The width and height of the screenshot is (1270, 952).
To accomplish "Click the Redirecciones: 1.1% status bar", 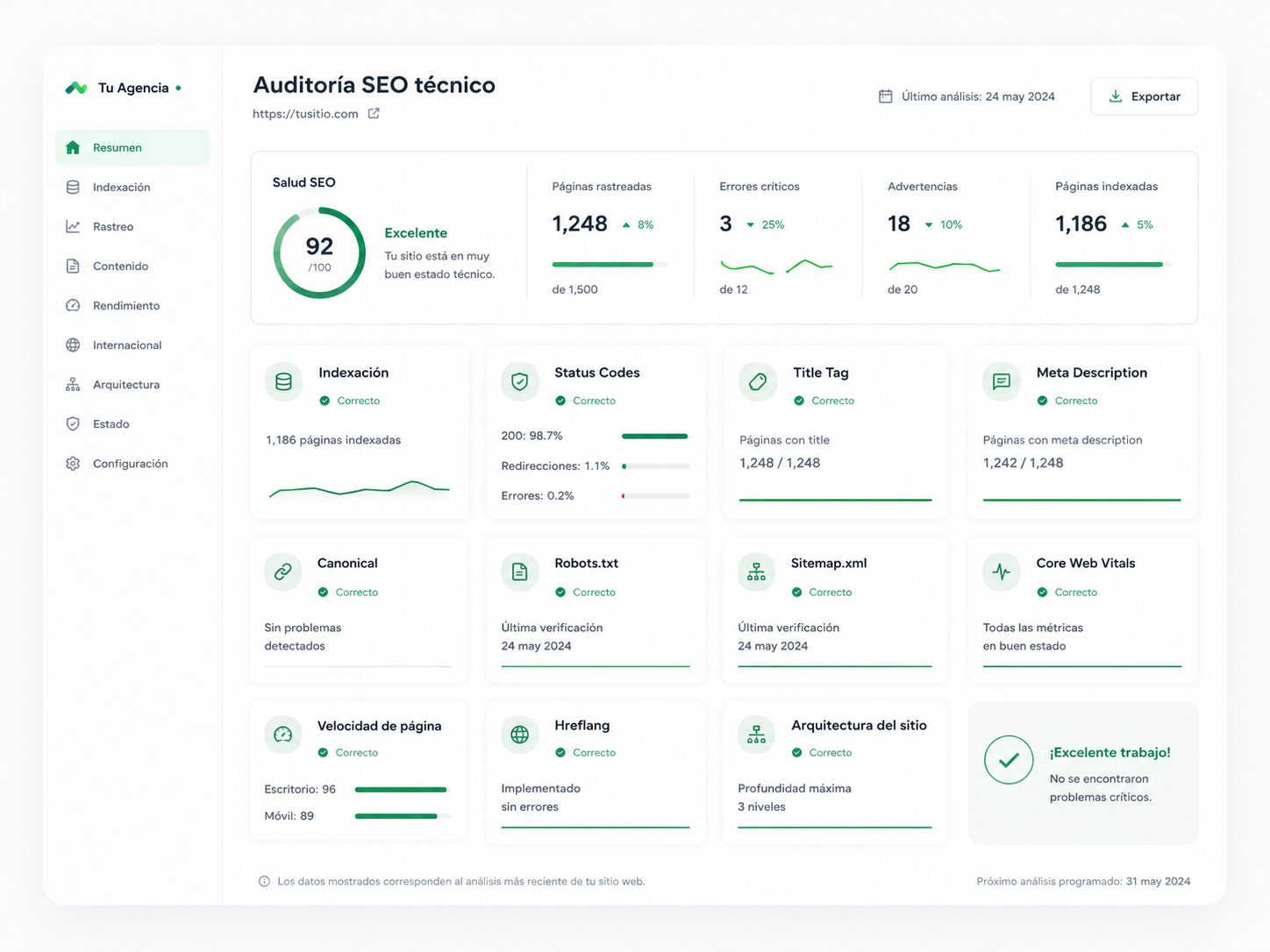I will (655, 466).
